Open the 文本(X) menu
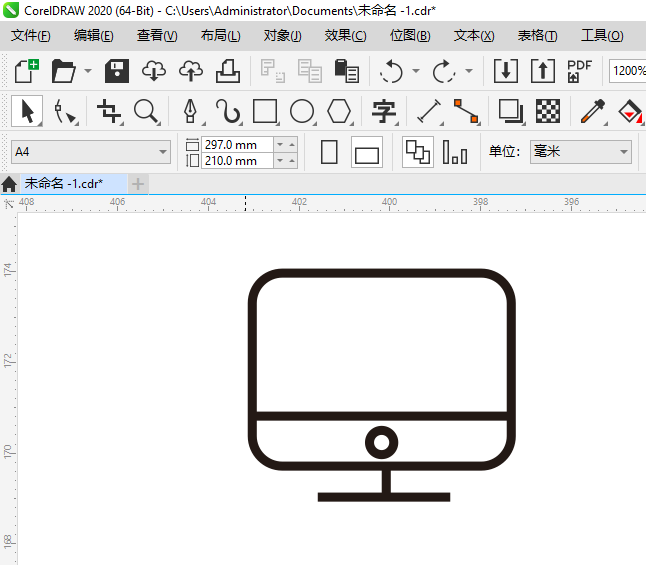 click(474, 35)
